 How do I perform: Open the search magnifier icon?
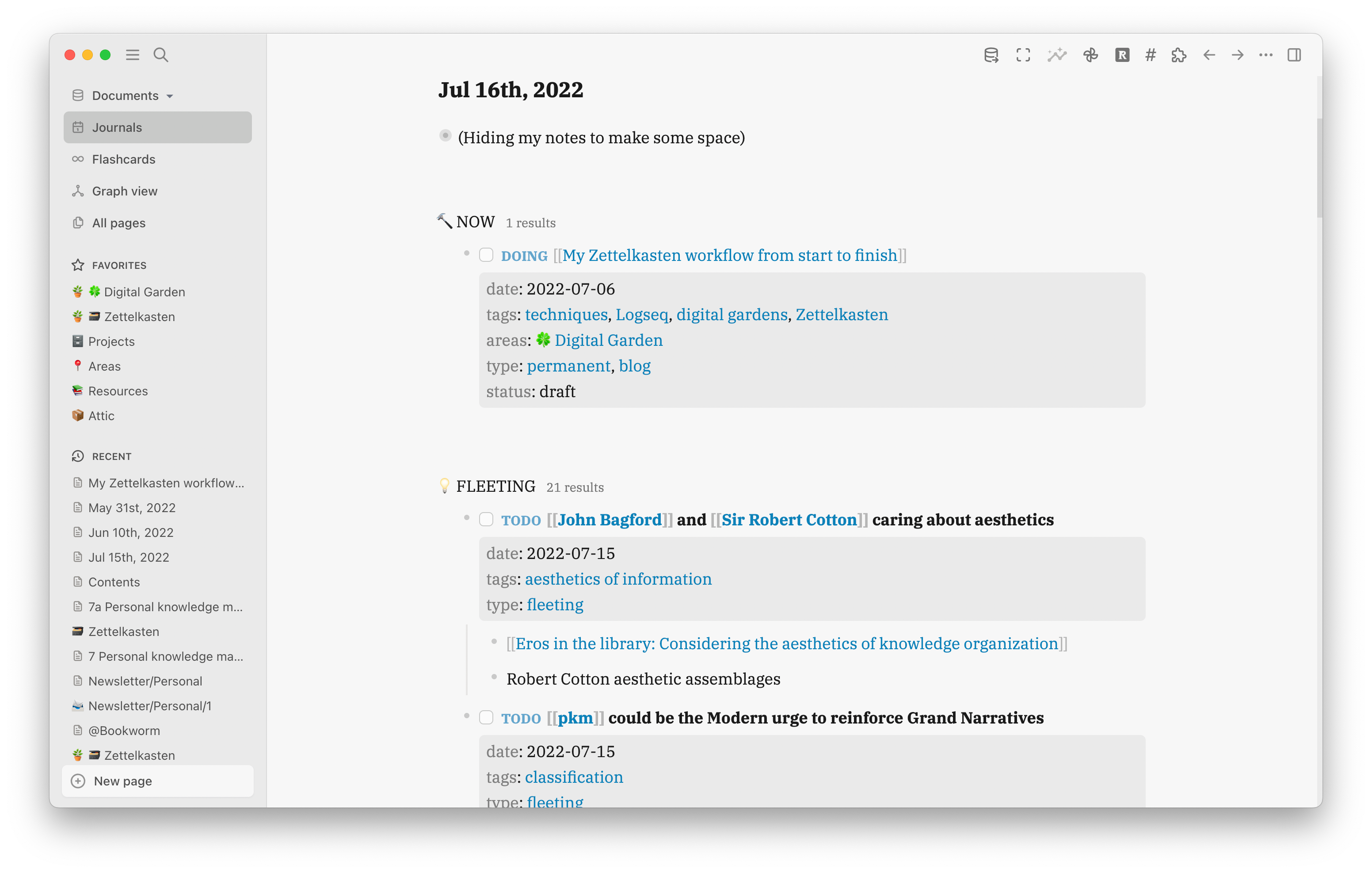(x=161, y=55)
